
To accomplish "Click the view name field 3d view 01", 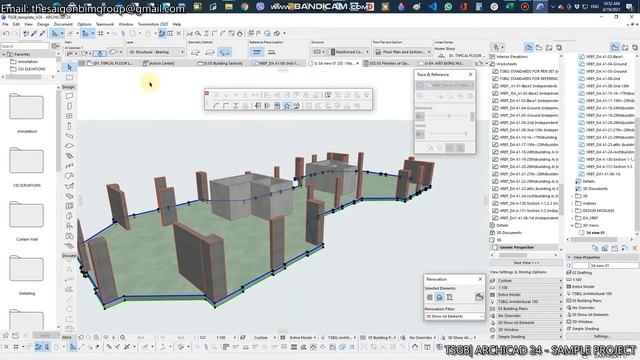I will 613,265.
